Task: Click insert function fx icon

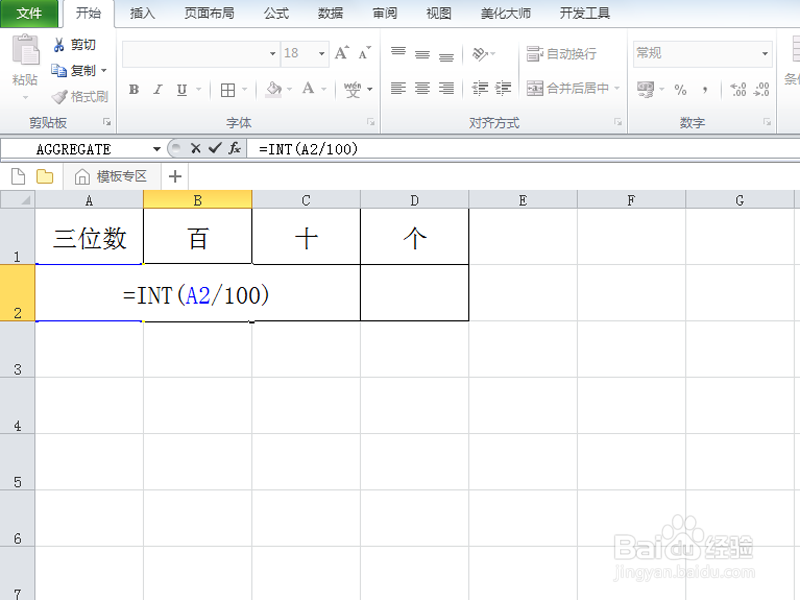Action: point(234,148)
